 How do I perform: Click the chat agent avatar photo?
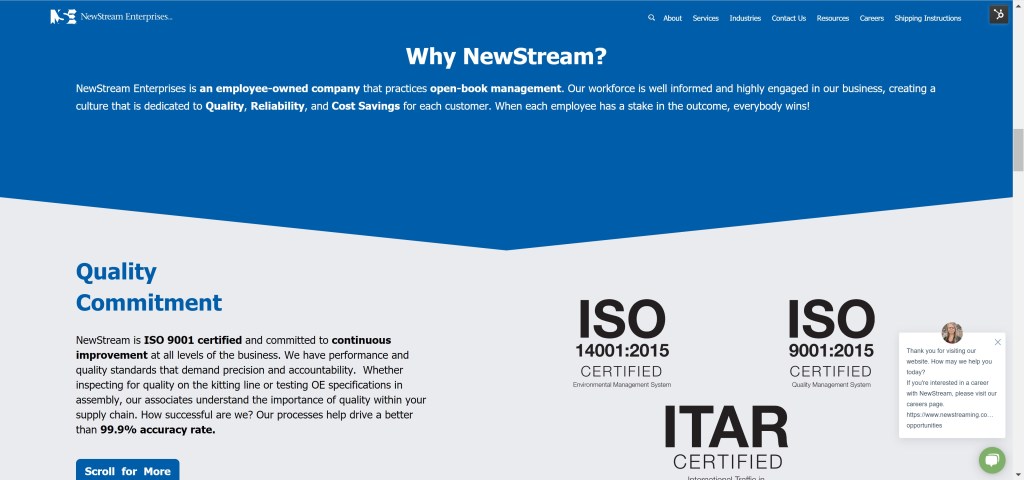coord(952,333)
